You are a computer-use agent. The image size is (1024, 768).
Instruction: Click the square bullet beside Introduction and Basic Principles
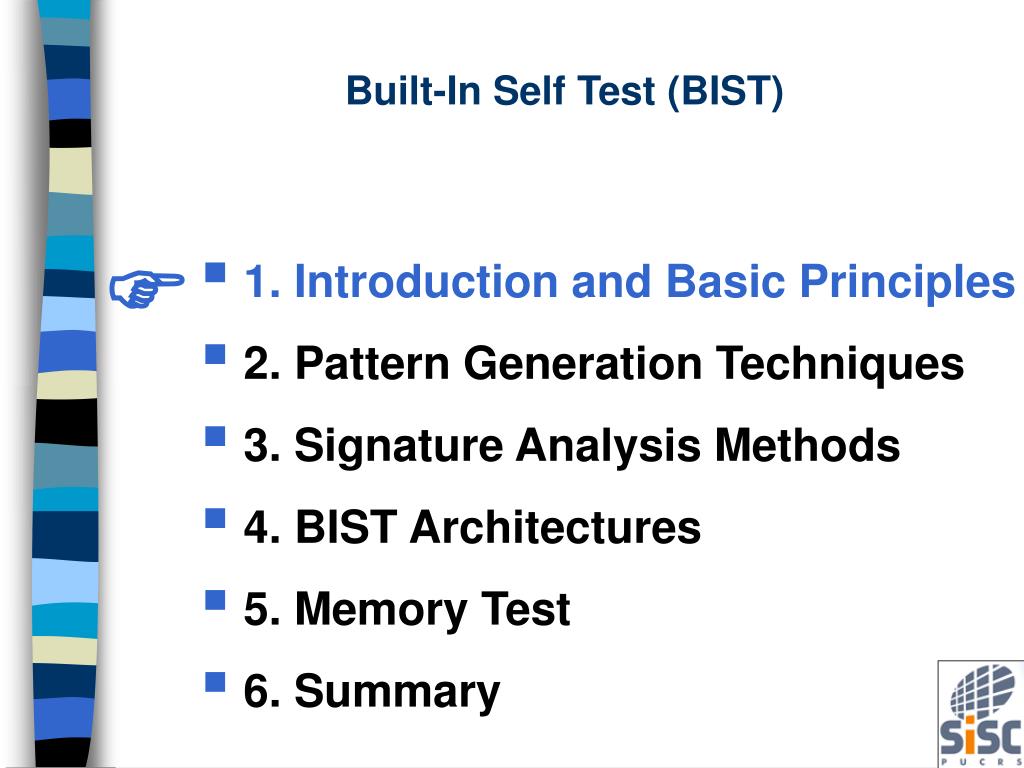point(215,272)
